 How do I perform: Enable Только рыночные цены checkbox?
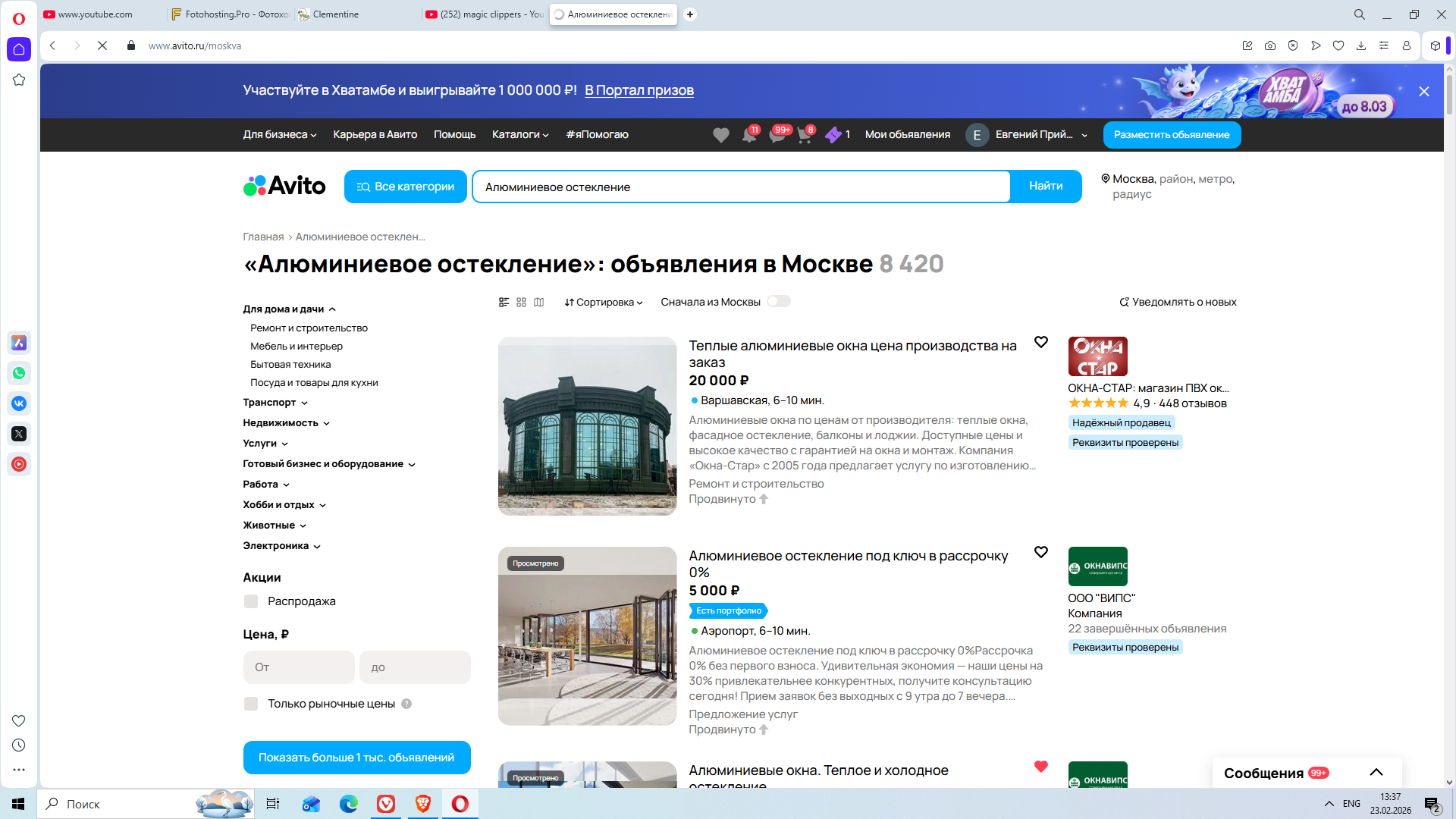[251, 704]
